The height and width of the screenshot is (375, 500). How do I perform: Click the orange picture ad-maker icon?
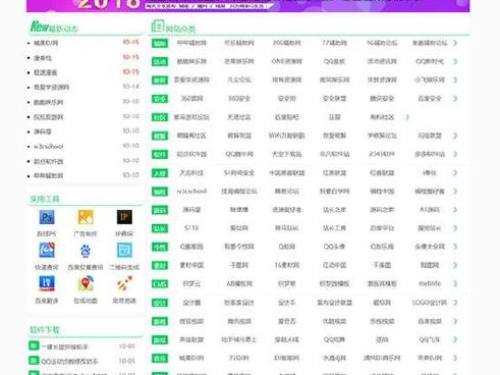pos(85,217)
